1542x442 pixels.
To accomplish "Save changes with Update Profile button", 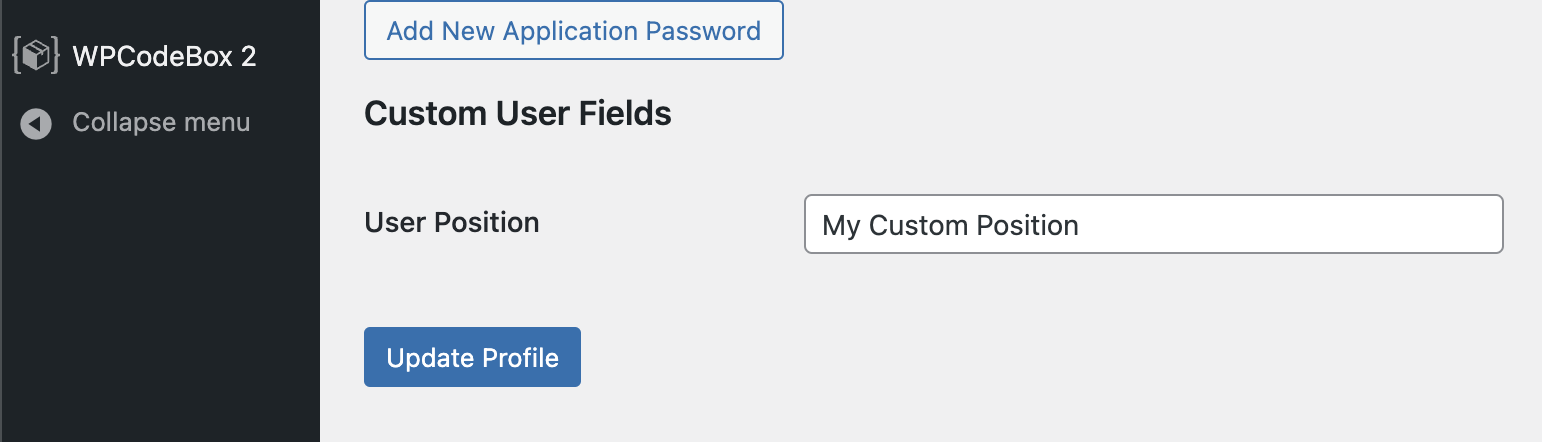I will (472, 357).
